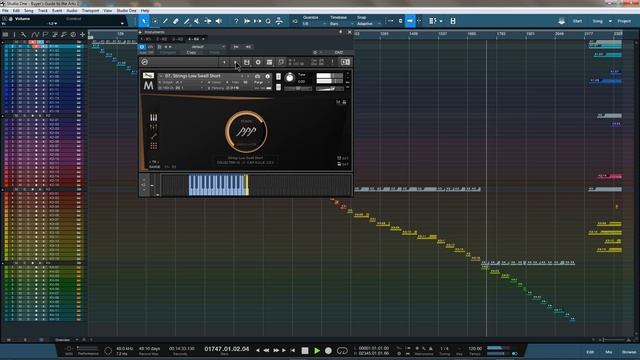This screenshot has width=640, height=360.
Task: Show automation curve icon in track header
Action: [x=35, y=35]
